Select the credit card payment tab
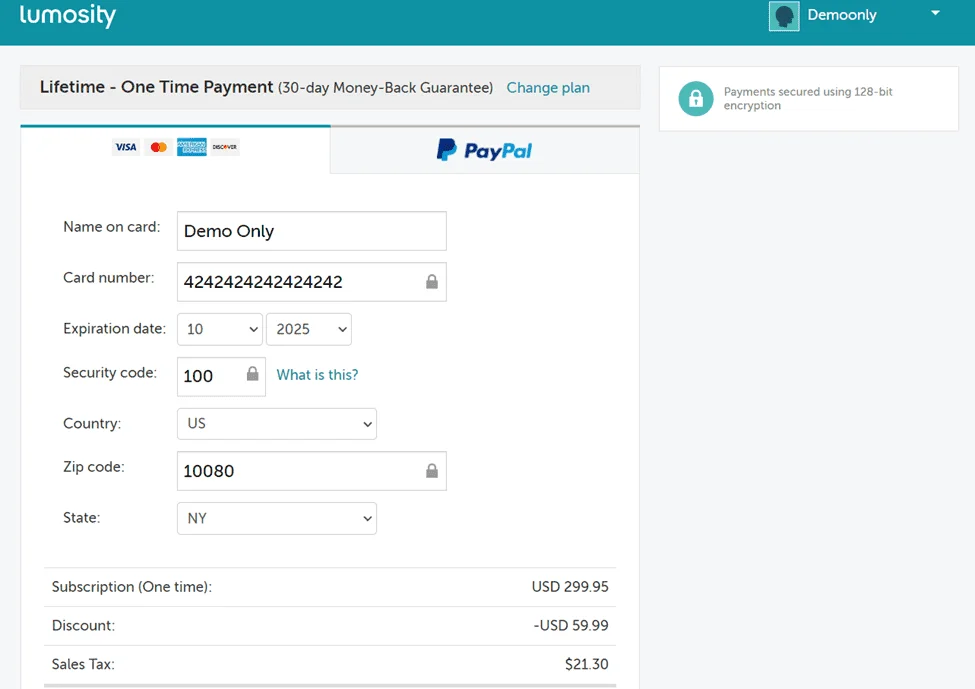This screenshot has height=689, width=975. (175, 149)
